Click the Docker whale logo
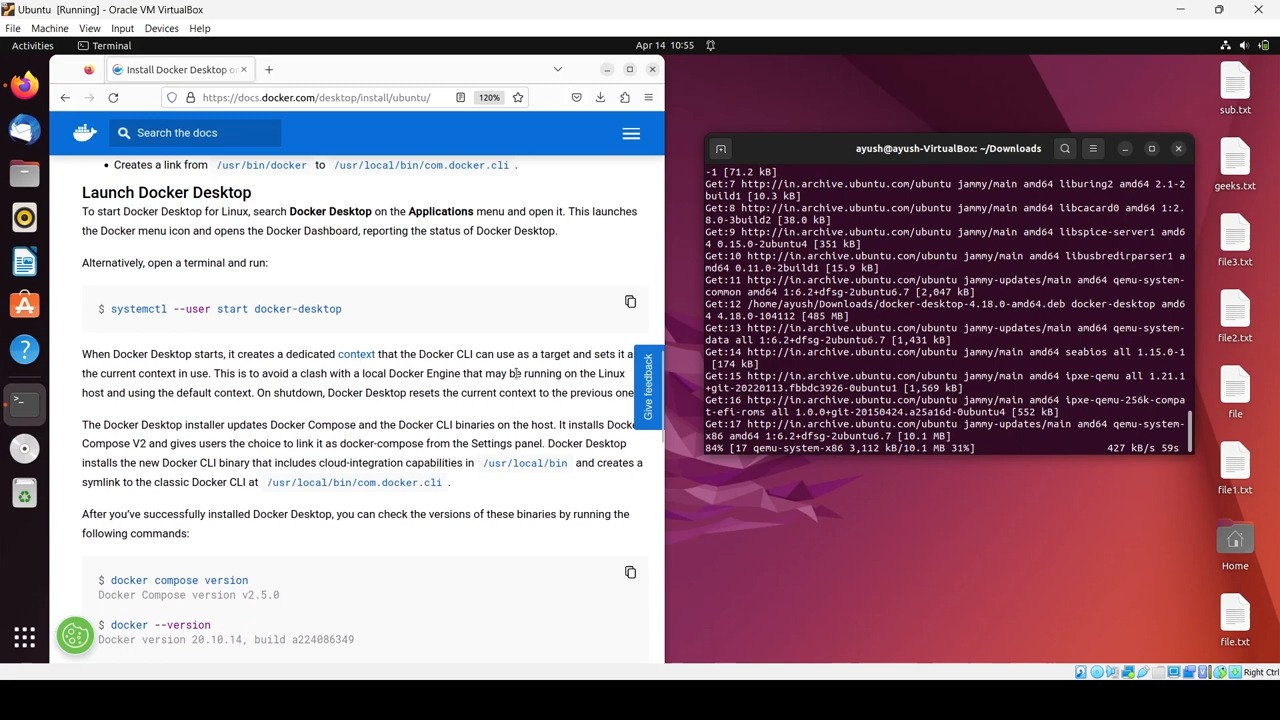This screenshot has height=720, width=1280. (x=85, y=132)
